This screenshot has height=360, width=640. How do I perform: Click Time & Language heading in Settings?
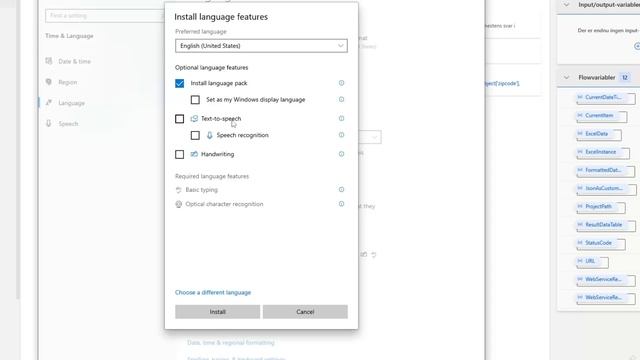click(69, 36)
